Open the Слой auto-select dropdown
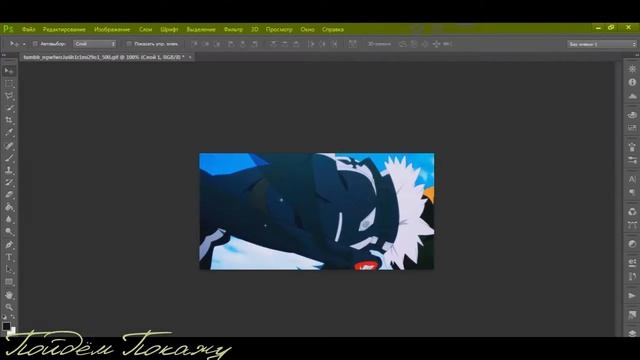The height and width of the screenshot is (360, 640). [95, 44]
